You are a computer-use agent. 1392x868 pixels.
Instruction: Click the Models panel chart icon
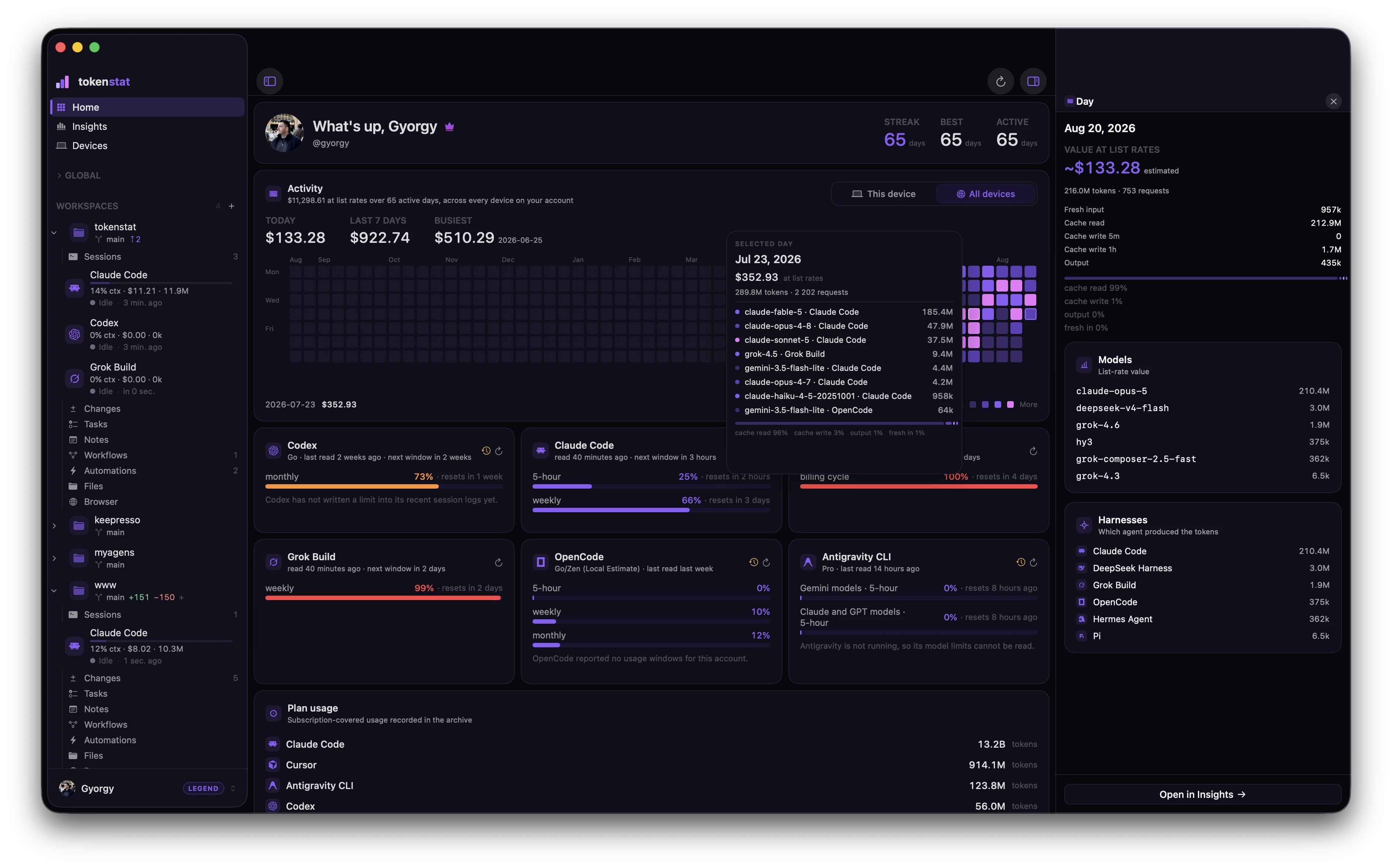tap(1084, 365)
